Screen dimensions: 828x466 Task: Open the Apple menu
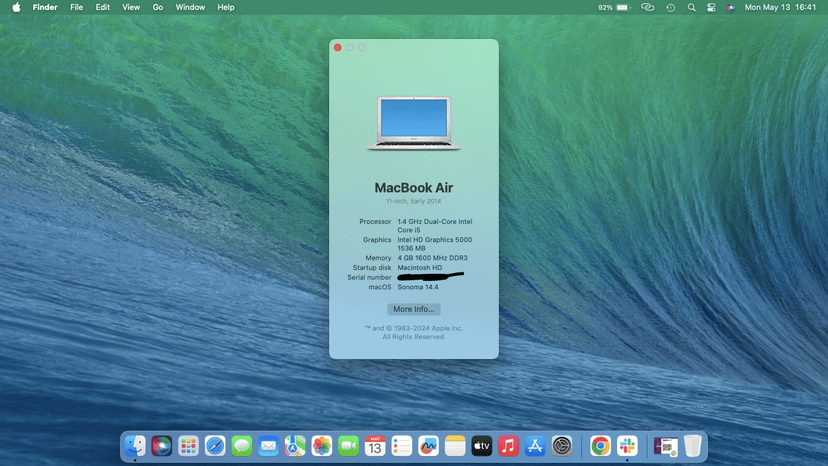(16, 7)
